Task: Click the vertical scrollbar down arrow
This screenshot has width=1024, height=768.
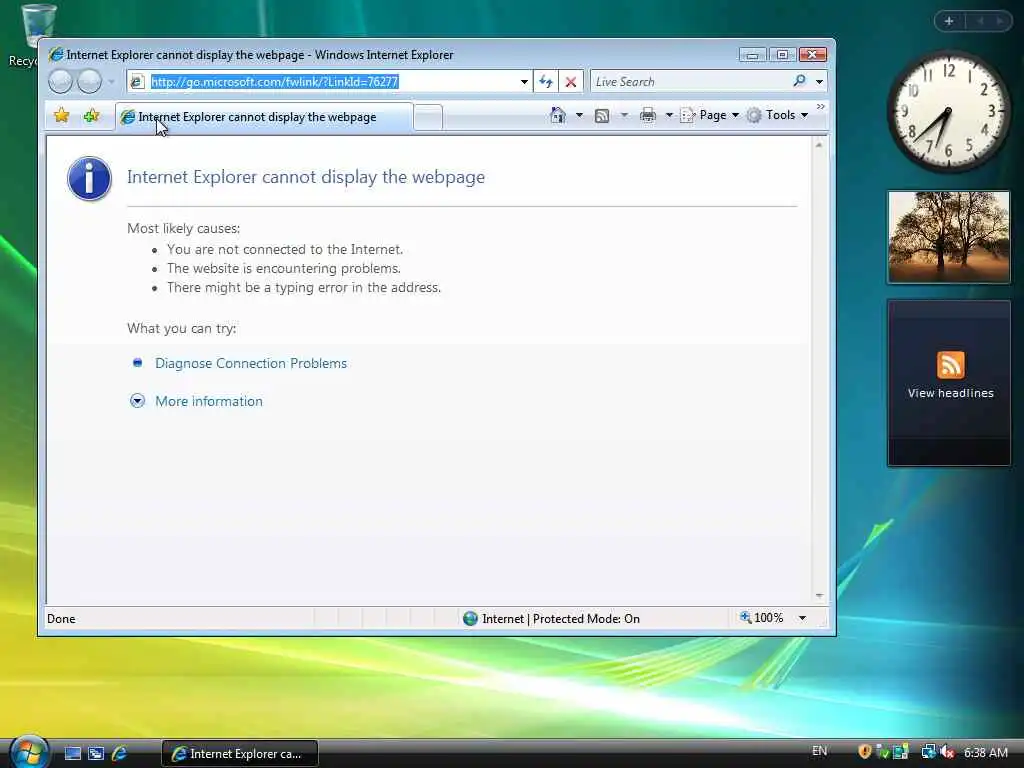Action: pyautogui.click(x=819, y=596)
